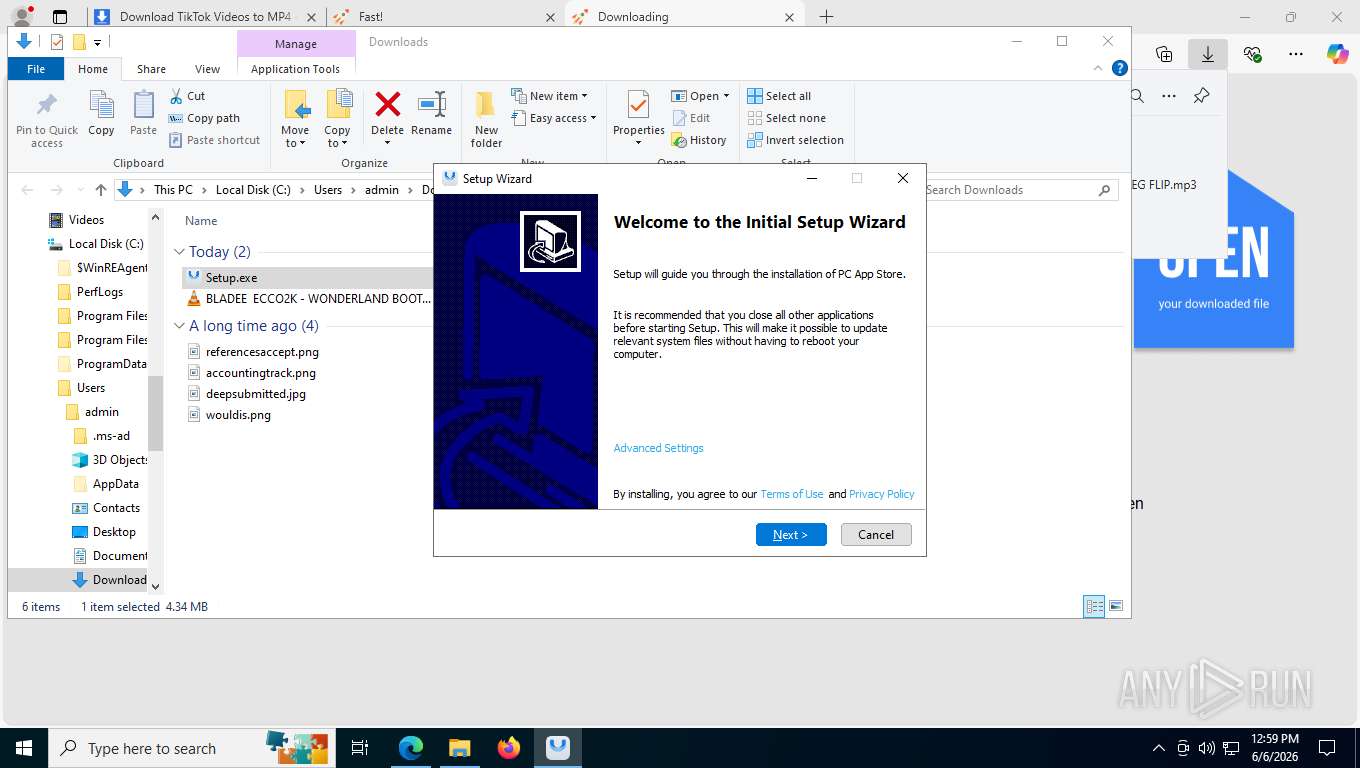
Task: Click Users in the address bar
Action: coord(328,190)
